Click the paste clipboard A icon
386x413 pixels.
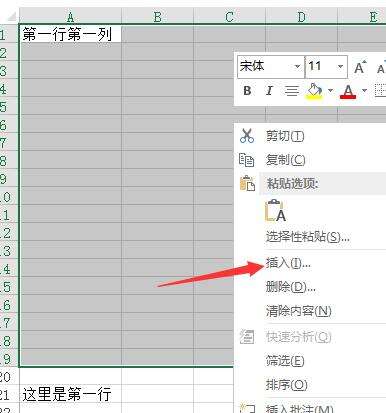pos(276,211)
